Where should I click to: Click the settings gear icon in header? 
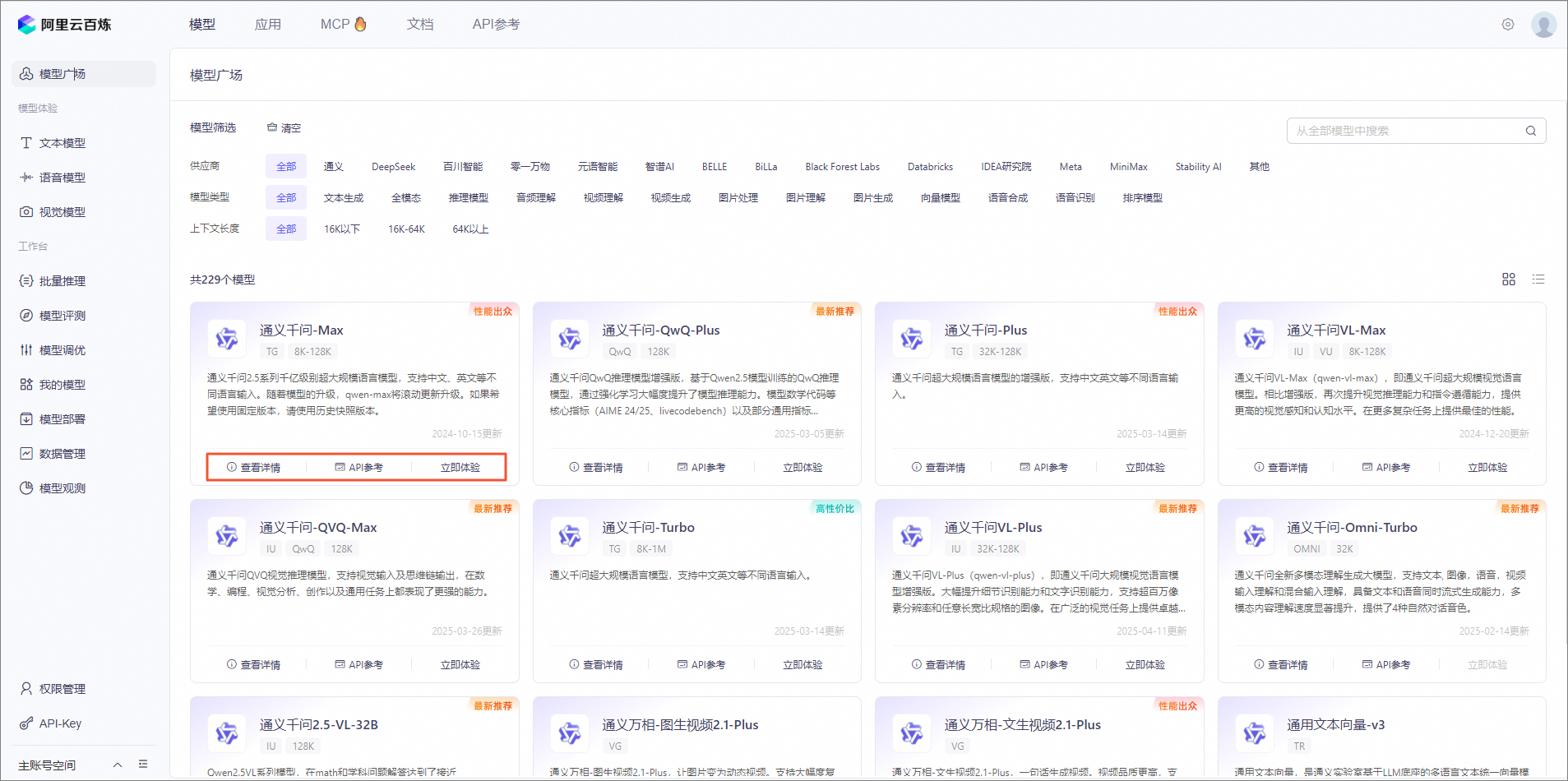coord(1507,25)
